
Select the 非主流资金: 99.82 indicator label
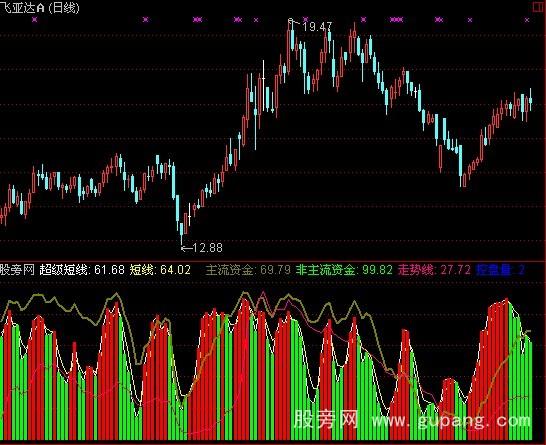pos(344,270)
